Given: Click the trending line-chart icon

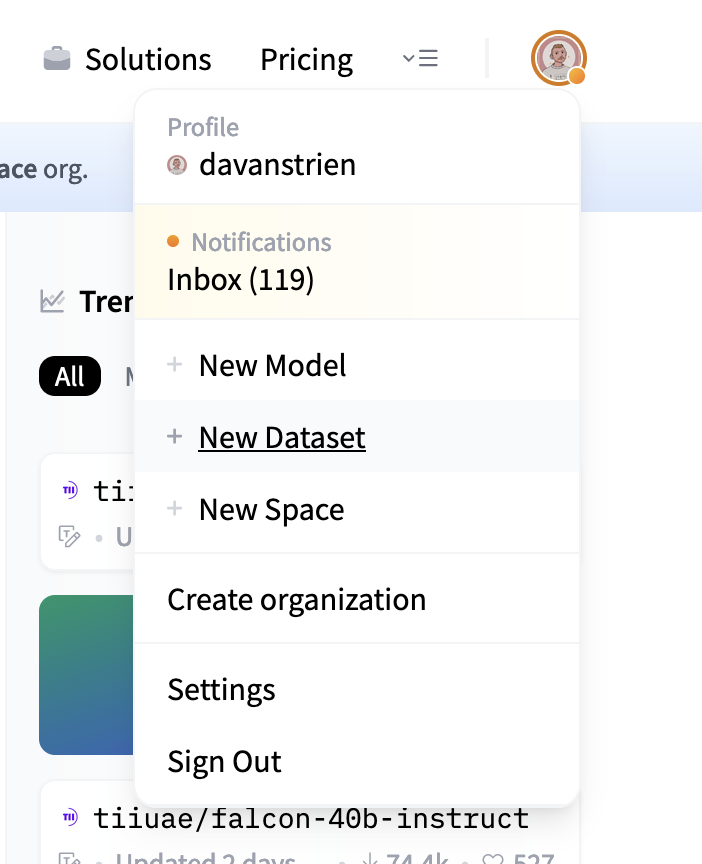Looking at the screenshot, I should click(53, 301).
